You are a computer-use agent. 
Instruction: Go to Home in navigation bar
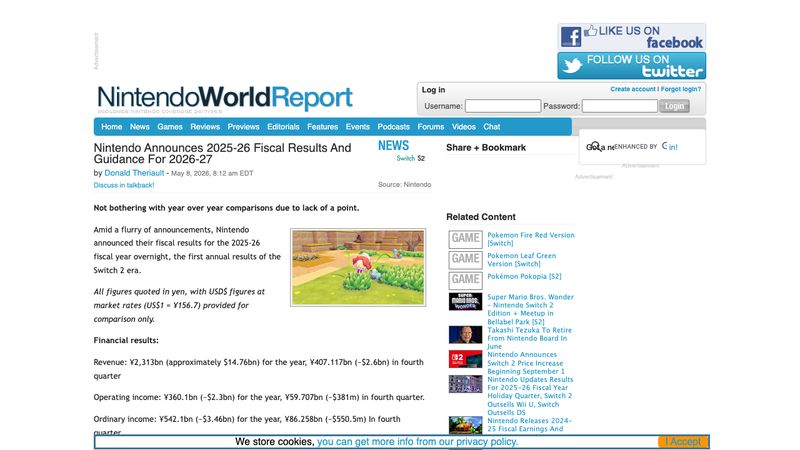(111, 127)
